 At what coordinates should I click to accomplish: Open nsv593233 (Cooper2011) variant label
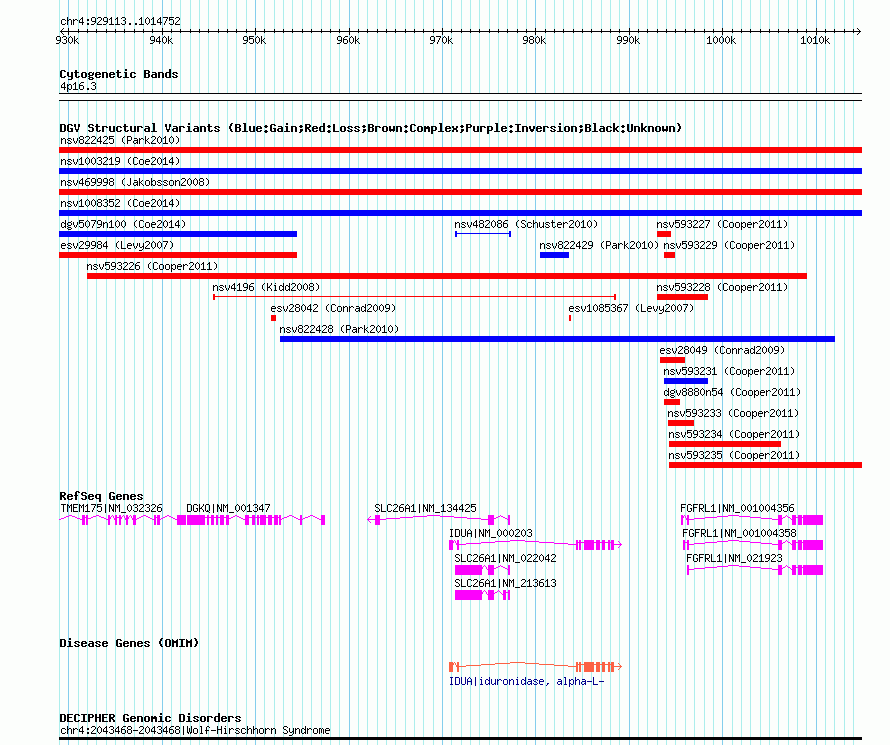pyautogui.click(x=733, y=413)
